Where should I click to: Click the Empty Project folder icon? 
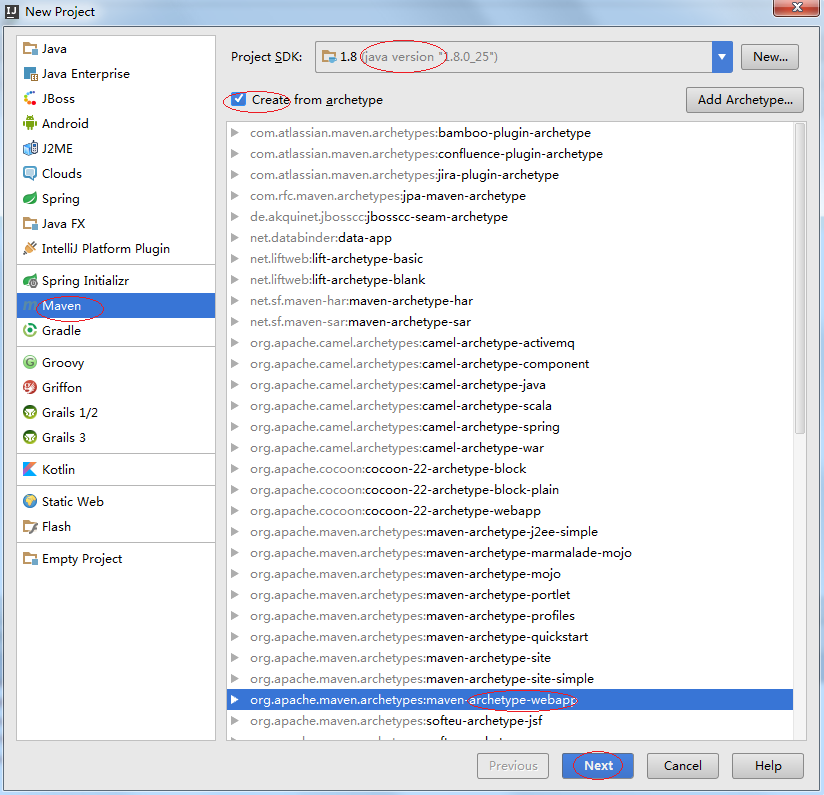[x=30, y=559]
